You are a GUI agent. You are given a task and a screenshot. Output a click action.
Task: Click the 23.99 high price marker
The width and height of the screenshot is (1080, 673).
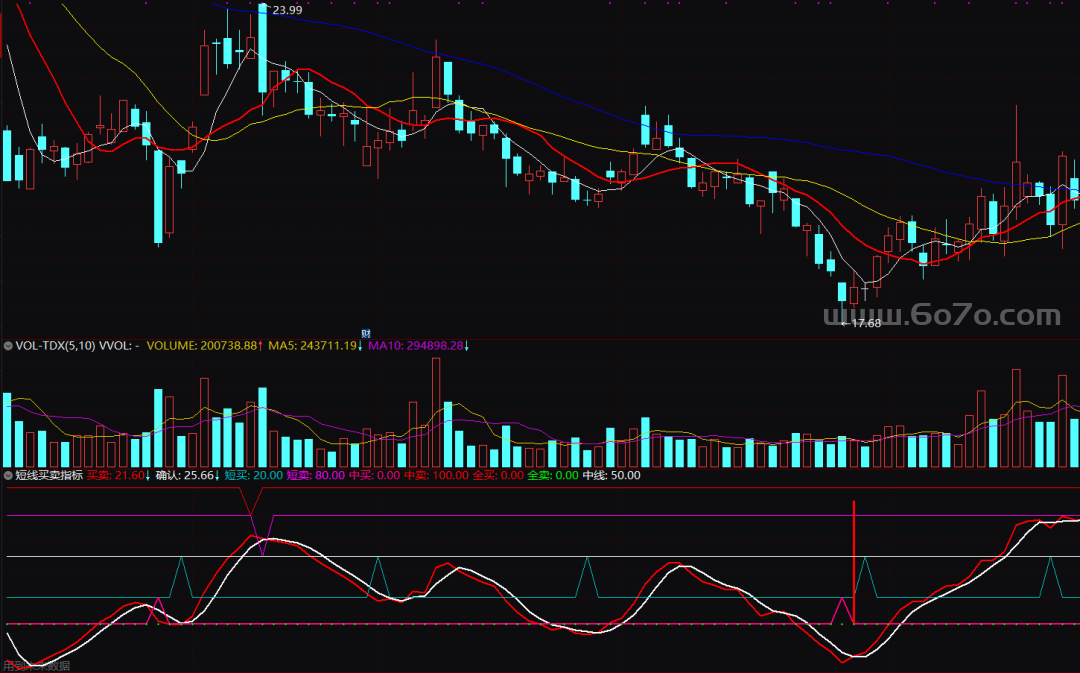[286, 10]
